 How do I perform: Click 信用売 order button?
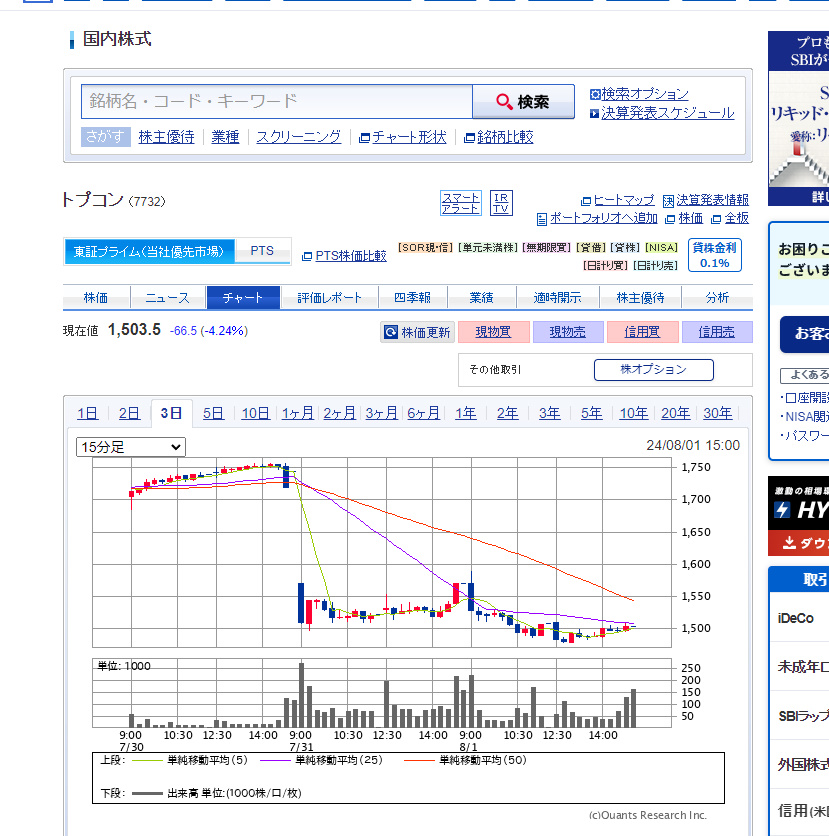(717, 332)
